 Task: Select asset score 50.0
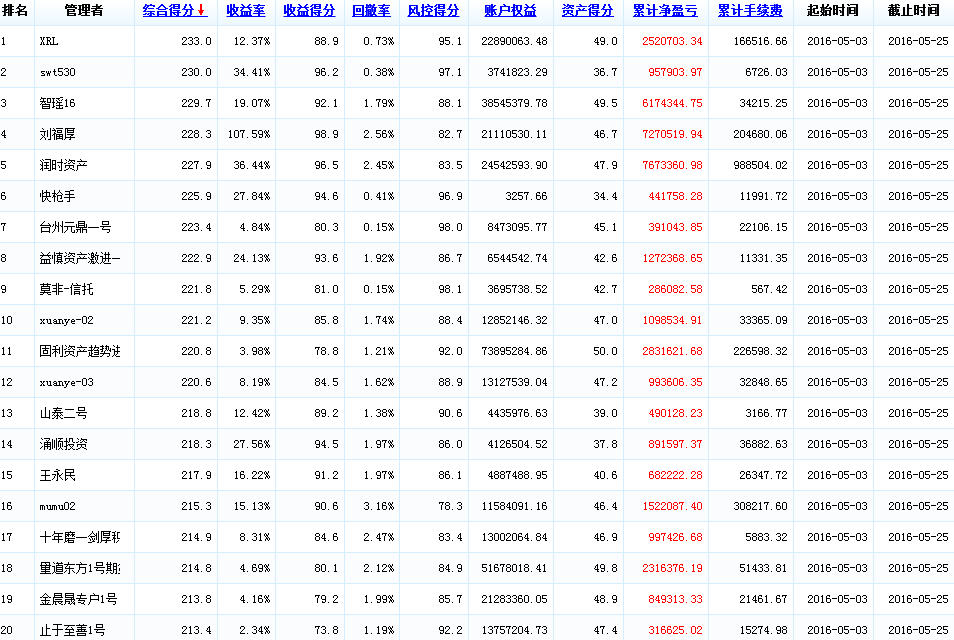(605, 352)
